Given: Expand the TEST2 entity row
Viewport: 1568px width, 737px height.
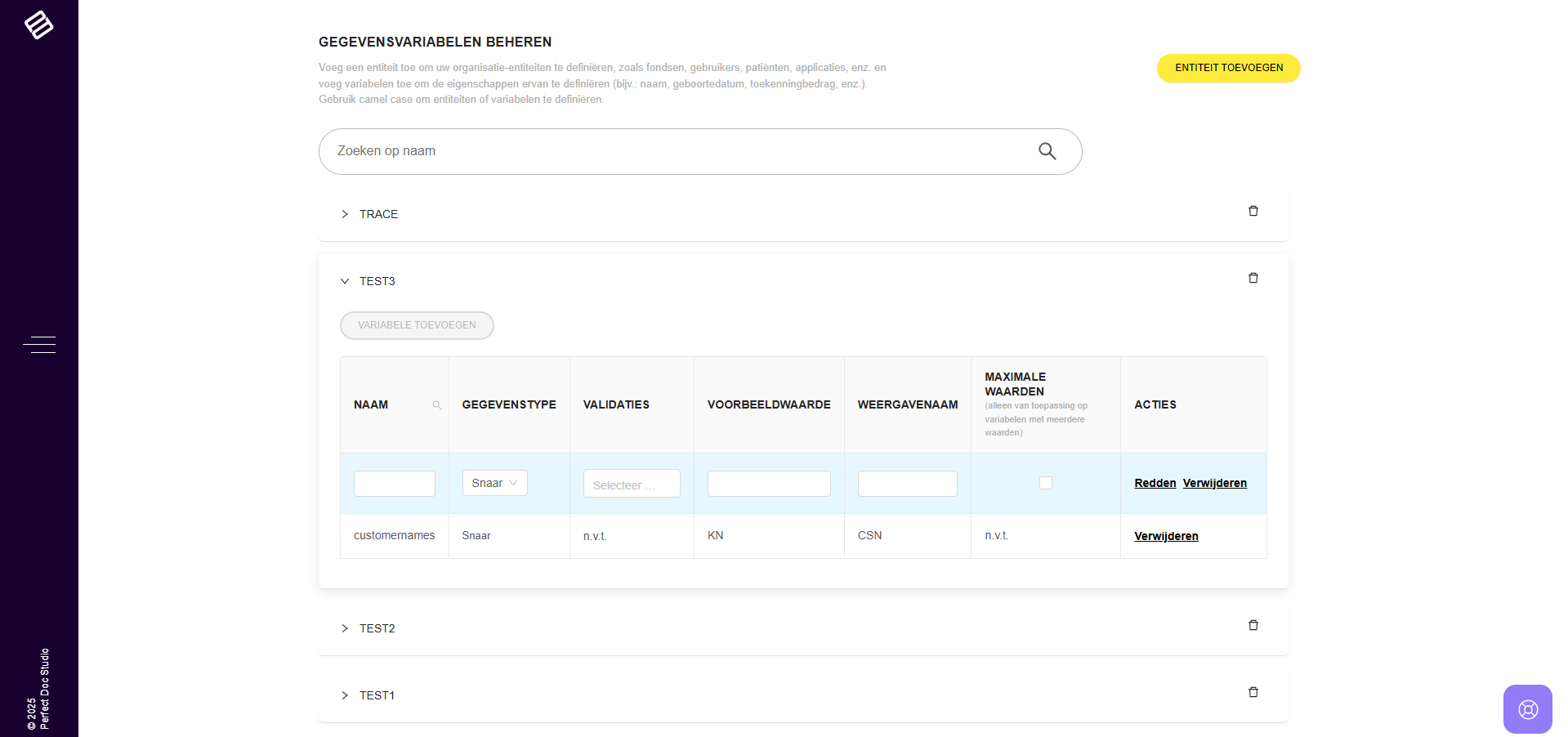Looking at the screenshot, I should [x=345, y=628].
